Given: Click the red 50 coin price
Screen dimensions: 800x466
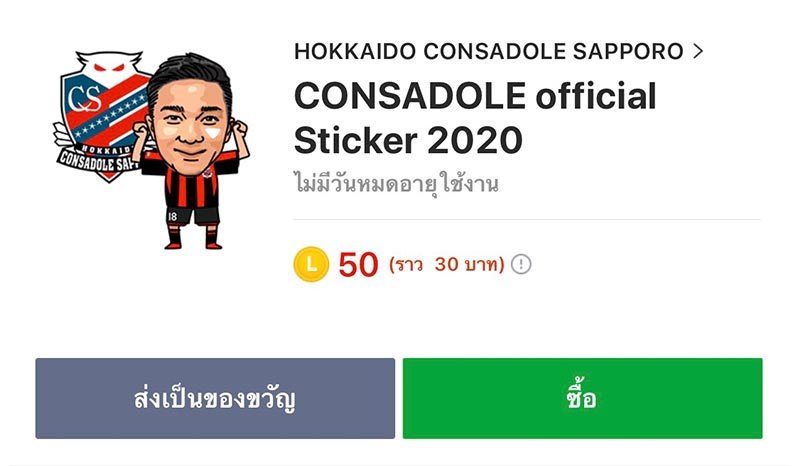Looking at the screenshot, I should pos(358,264).
